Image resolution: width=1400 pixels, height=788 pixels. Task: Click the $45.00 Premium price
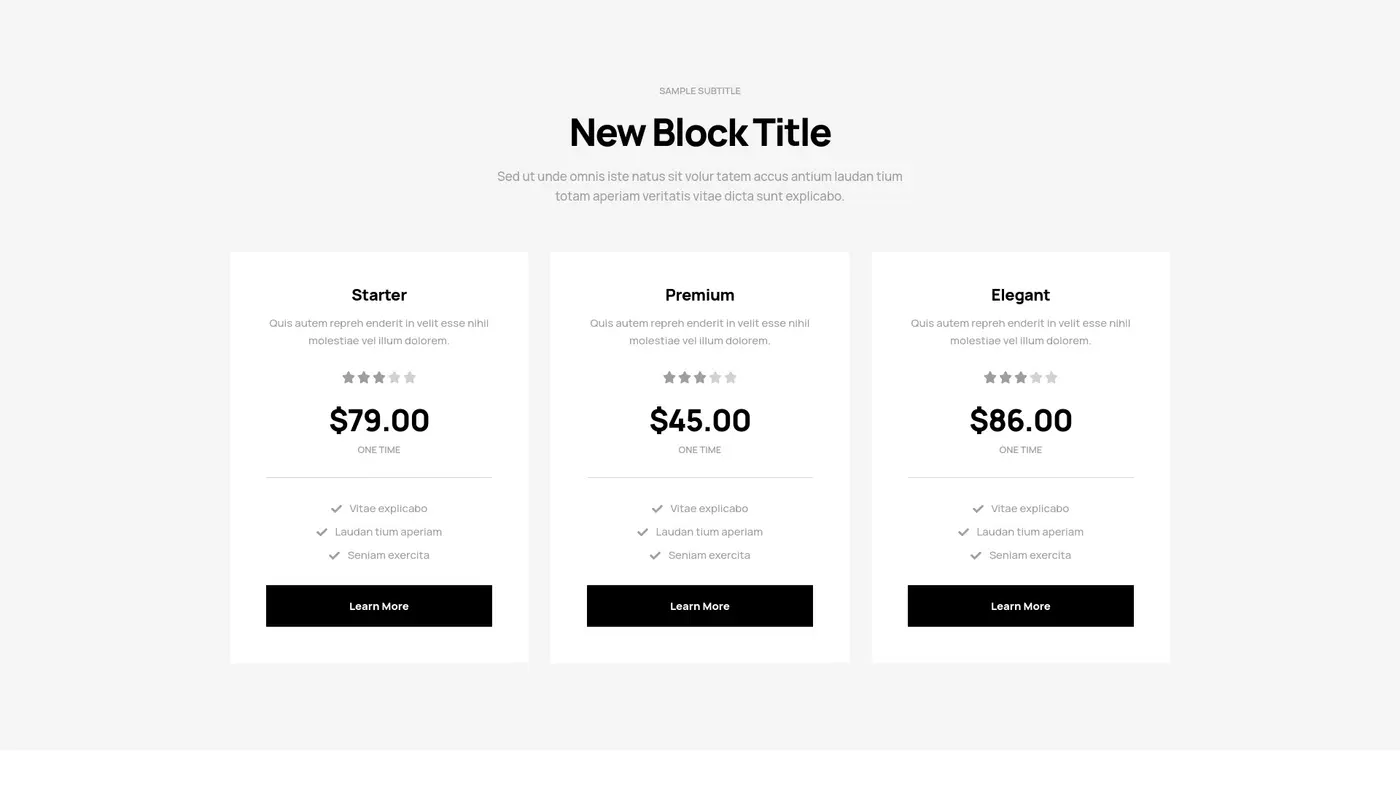tap(699, 420)
